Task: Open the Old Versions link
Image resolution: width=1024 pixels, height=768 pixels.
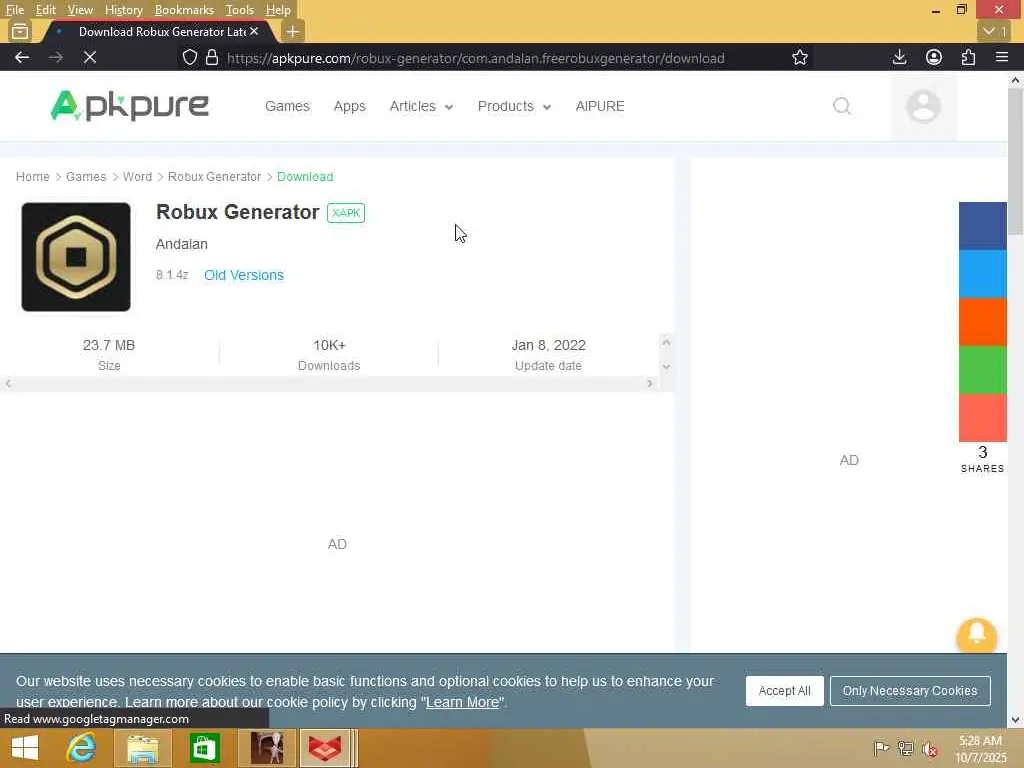Action: point(244,275)
